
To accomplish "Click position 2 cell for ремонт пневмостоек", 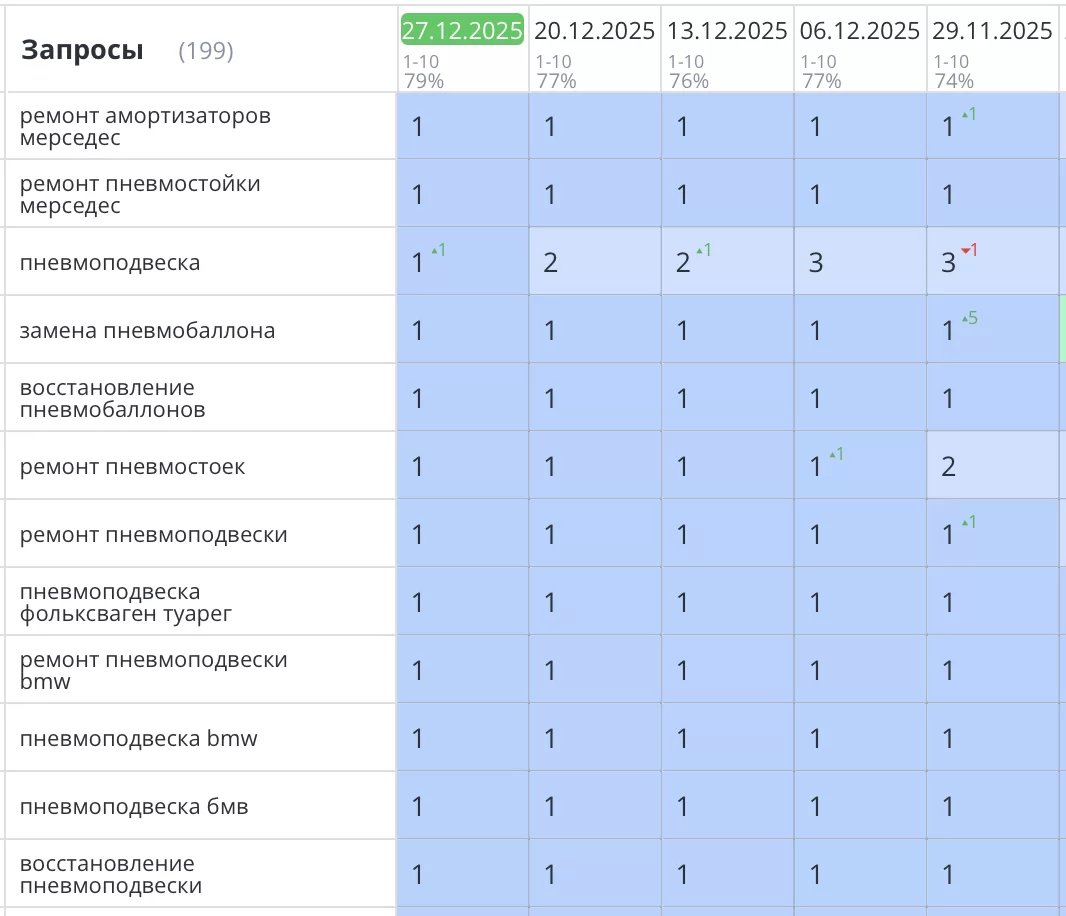I will click(949, 466).
